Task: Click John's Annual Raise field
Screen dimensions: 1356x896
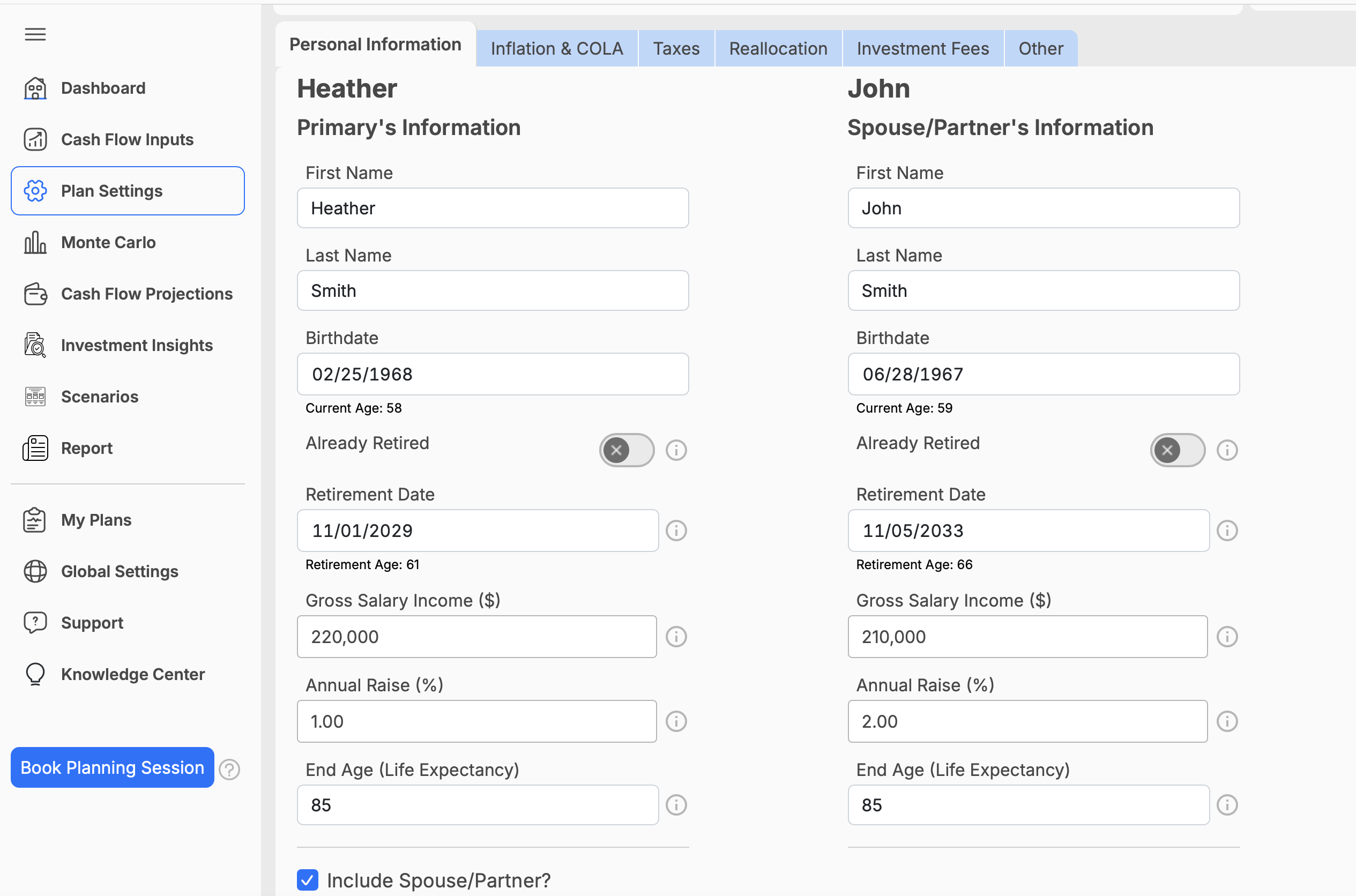Action: [x=1027, y=722]
